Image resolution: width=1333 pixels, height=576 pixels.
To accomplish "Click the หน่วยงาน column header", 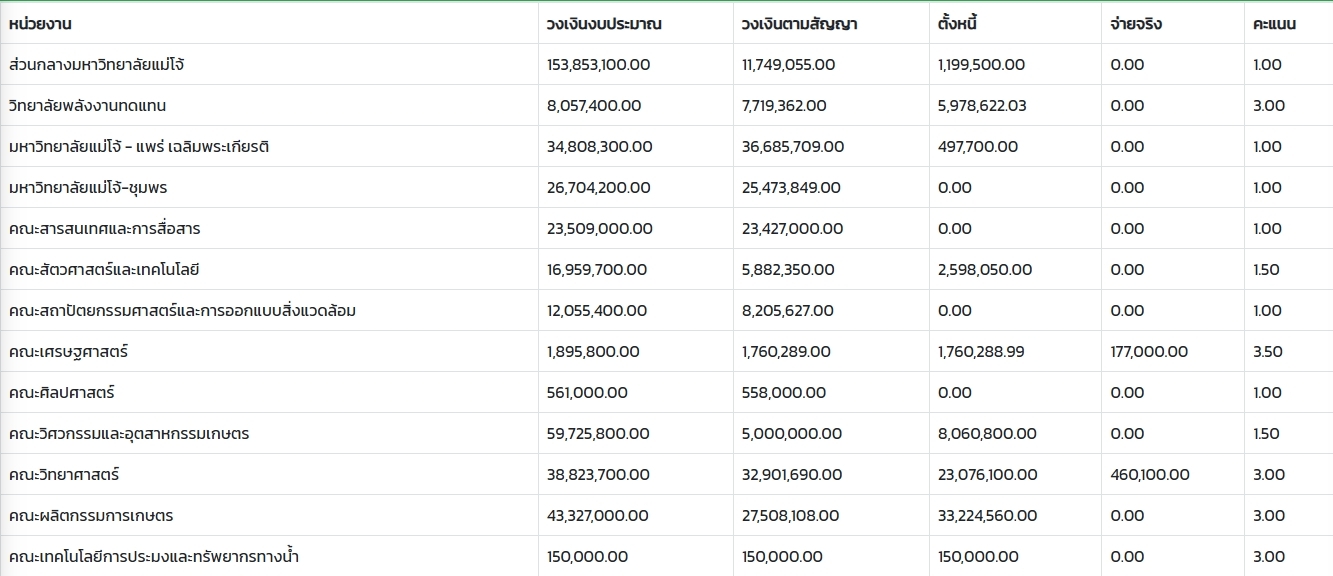I will click(x=40, y=24).
